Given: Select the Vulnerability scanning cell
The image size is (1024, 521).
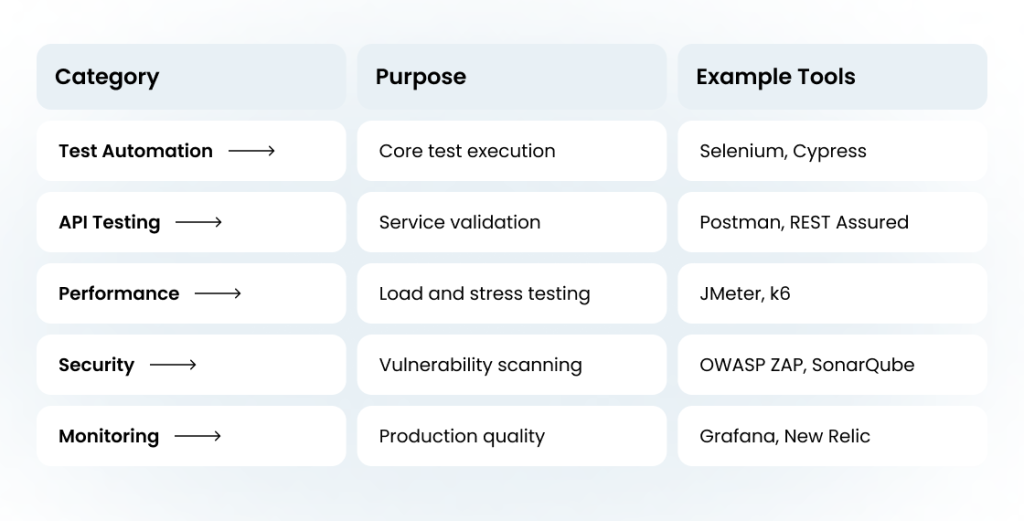Looking at the screenshot, I should [x=511, y=365].
